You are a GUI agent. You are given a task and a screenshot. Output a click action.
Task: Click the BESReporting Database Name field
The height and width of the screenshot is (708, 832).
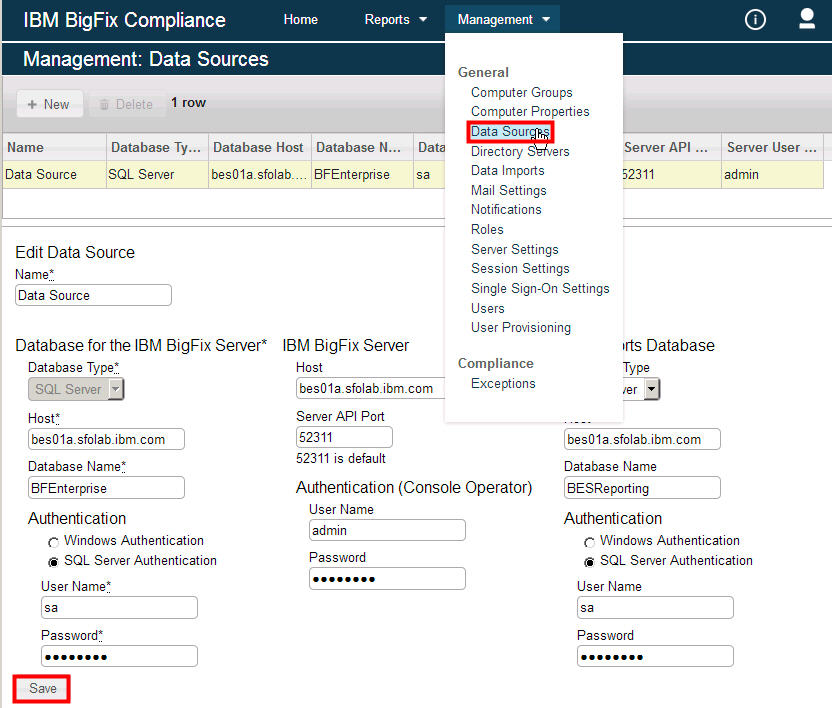(x=642, y=488)
